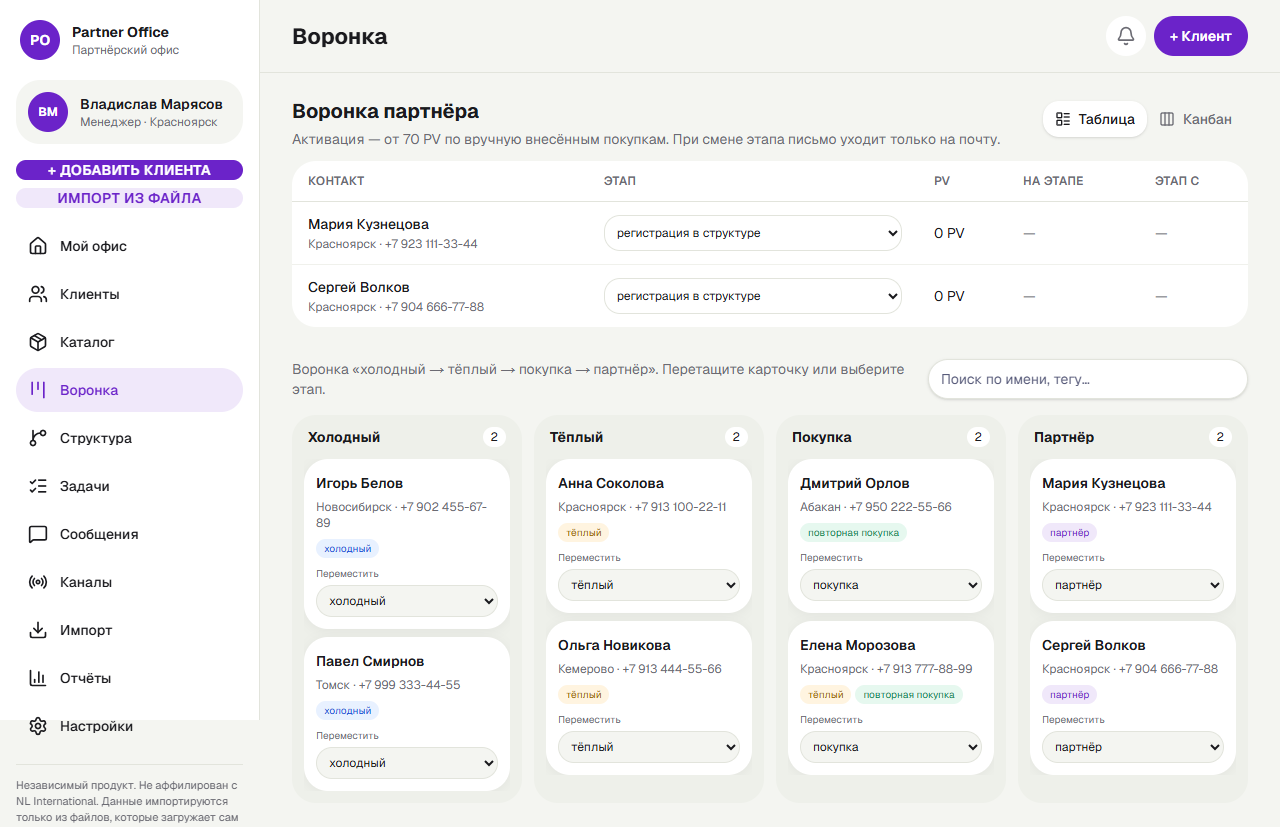Screen dimensions: 1280x827
Task: Expand stage select on Елена Морозова card
Action: click(x=891, y=747)
